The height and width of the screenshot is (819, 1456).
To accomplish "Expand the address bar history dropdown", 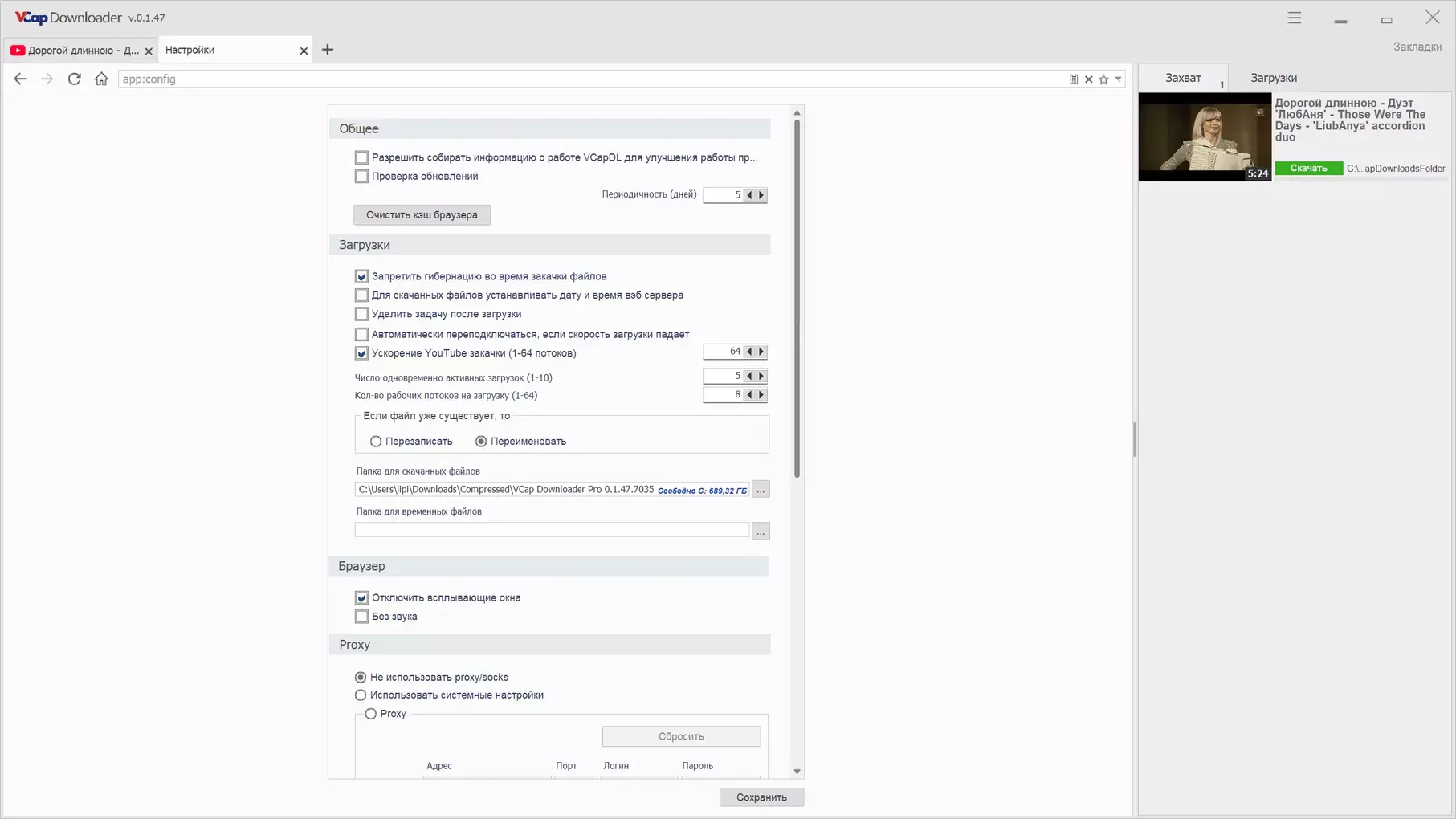I will coord(1118,79).
